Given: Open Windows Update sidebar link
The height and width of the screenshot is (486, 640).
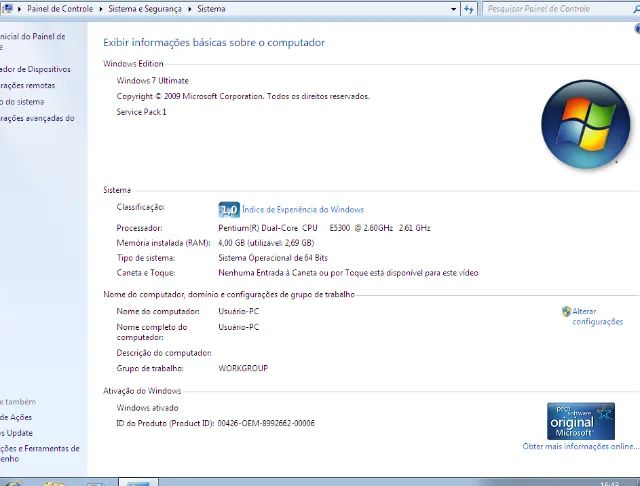Looking at the screenshot, I should click(16, 433).
